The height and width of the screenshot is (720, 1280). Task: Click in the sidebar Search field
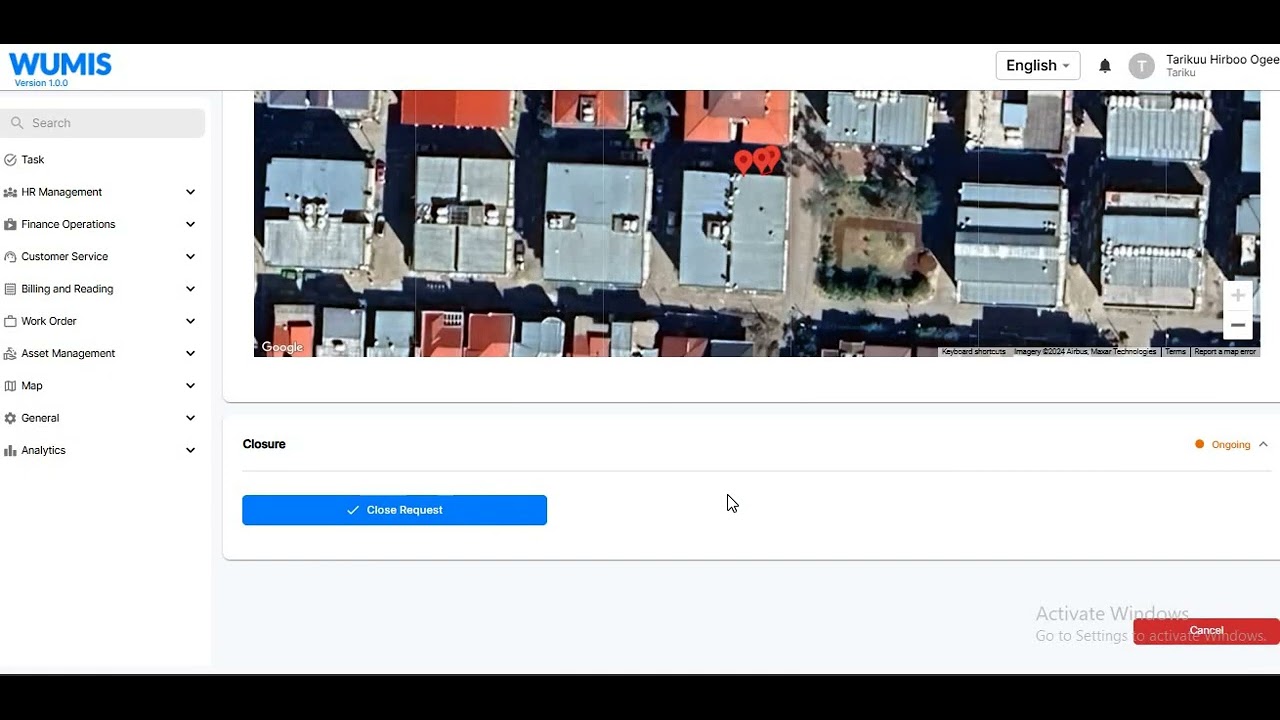pos(103,123)
